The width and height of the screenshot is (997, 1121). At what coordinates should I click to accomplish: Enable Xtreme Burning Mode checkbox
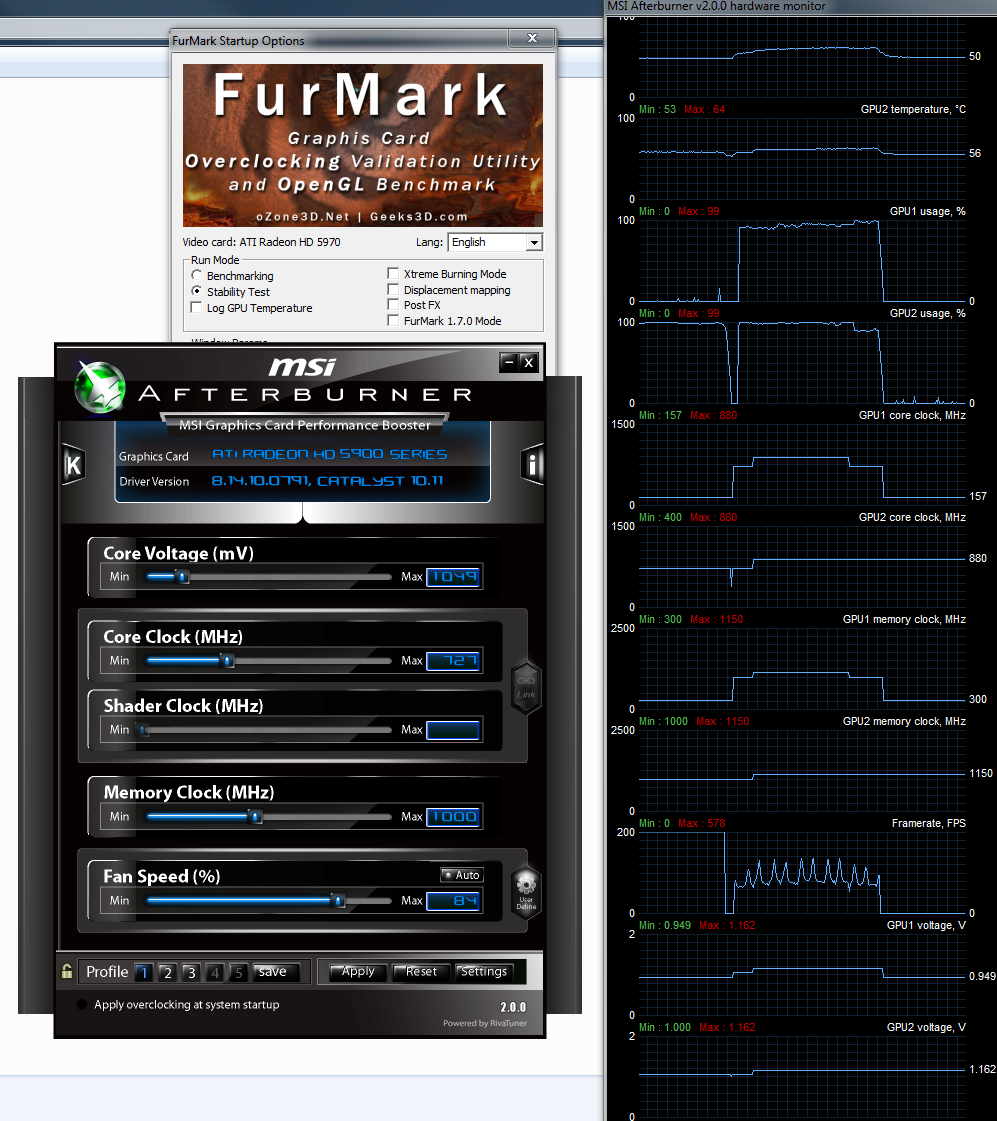pyautogui.click(x=393, y=273)
